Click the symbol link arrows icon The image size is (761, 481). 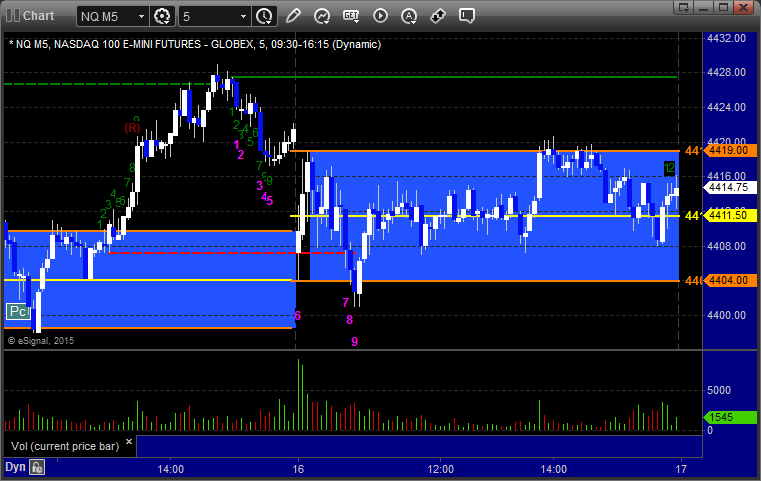(x=438, y=16)
